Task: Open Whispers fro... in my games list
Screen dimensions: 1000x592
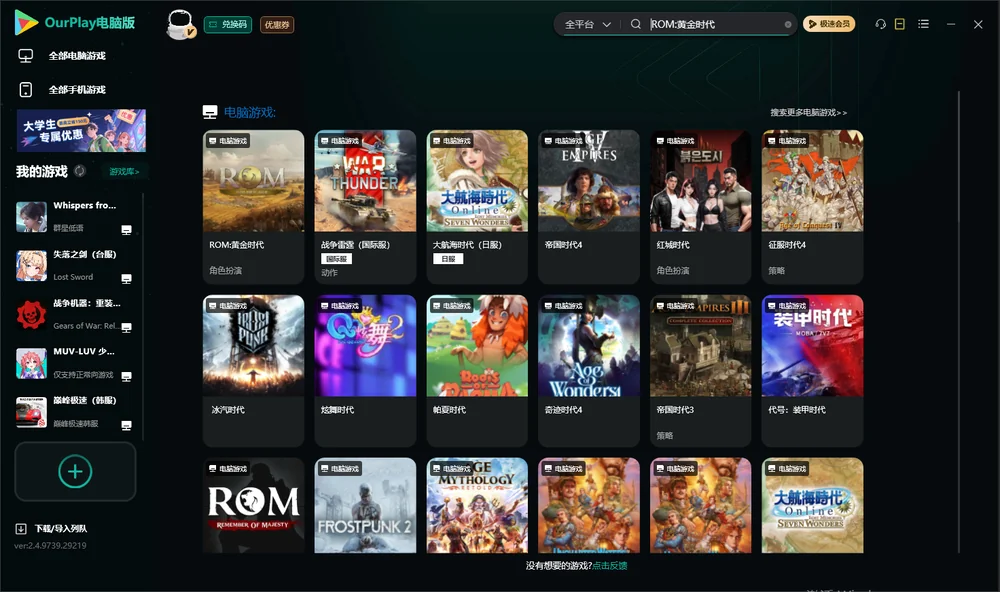Action: pos(75,216)
